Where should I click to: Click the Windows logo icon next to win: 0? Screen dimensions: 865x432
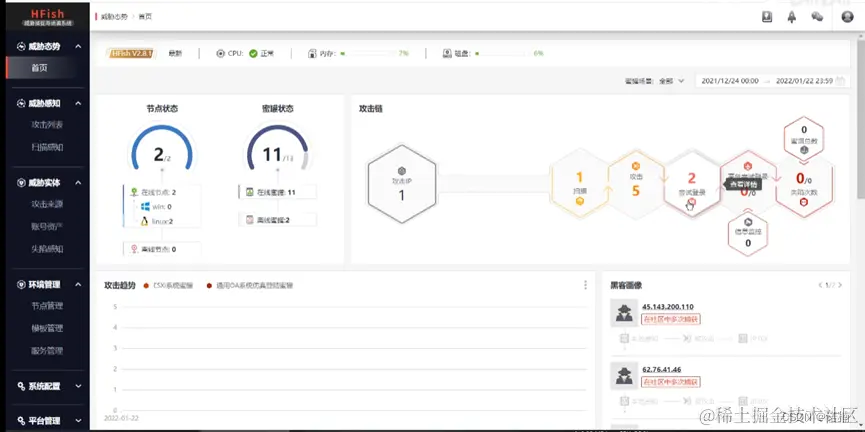tap(145, 206)
